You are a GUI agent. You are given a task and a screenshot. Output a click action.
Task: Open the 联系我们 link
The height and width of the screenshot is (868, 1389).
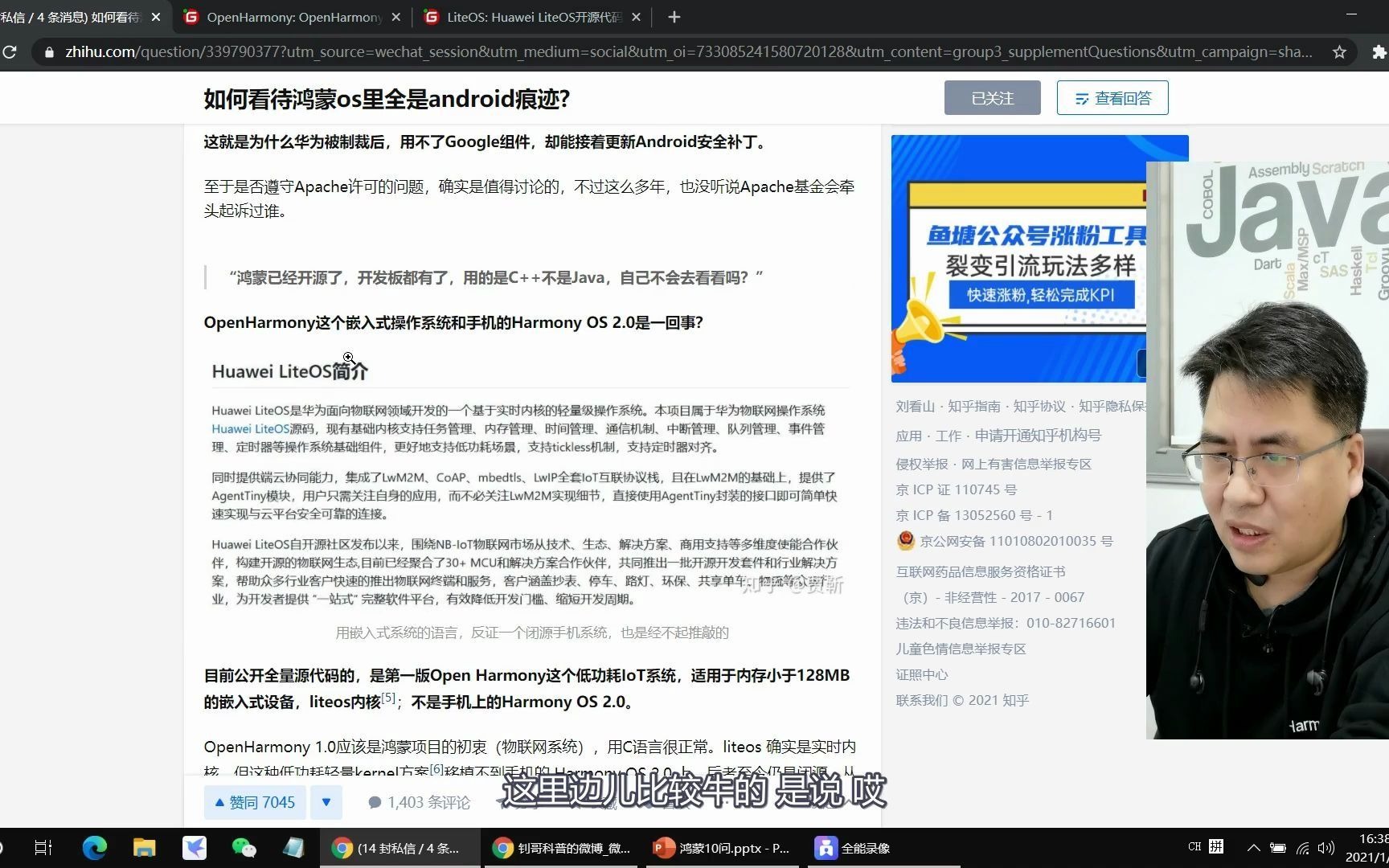(x=922, y=700)
